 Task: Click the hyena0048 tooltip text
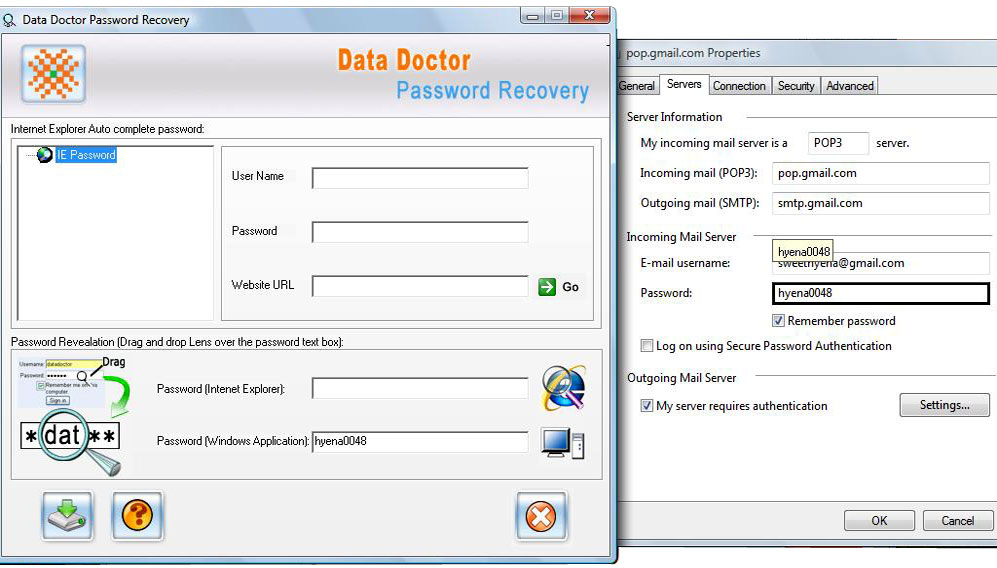804,252
